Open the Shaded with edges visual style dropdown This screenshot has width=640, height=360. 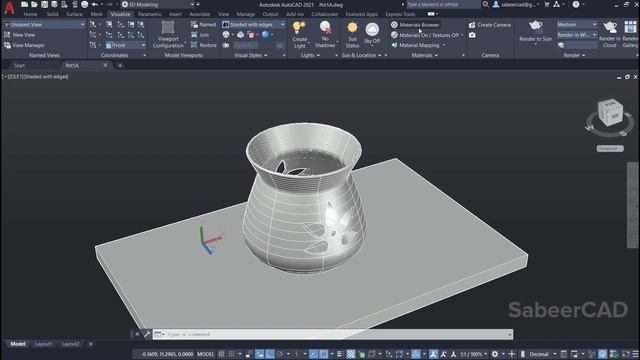pos(253,24)
